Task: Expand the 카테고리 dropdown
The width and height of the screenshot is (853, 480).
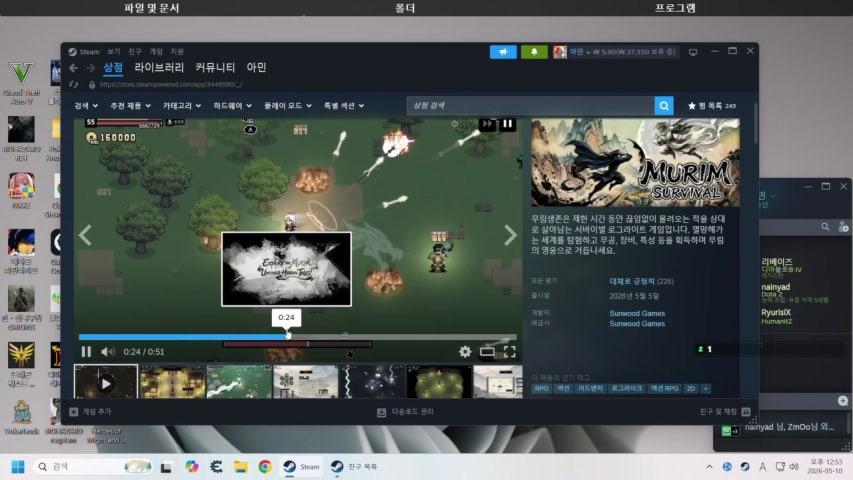Action: pyautogui.click(x=182, y=106)
